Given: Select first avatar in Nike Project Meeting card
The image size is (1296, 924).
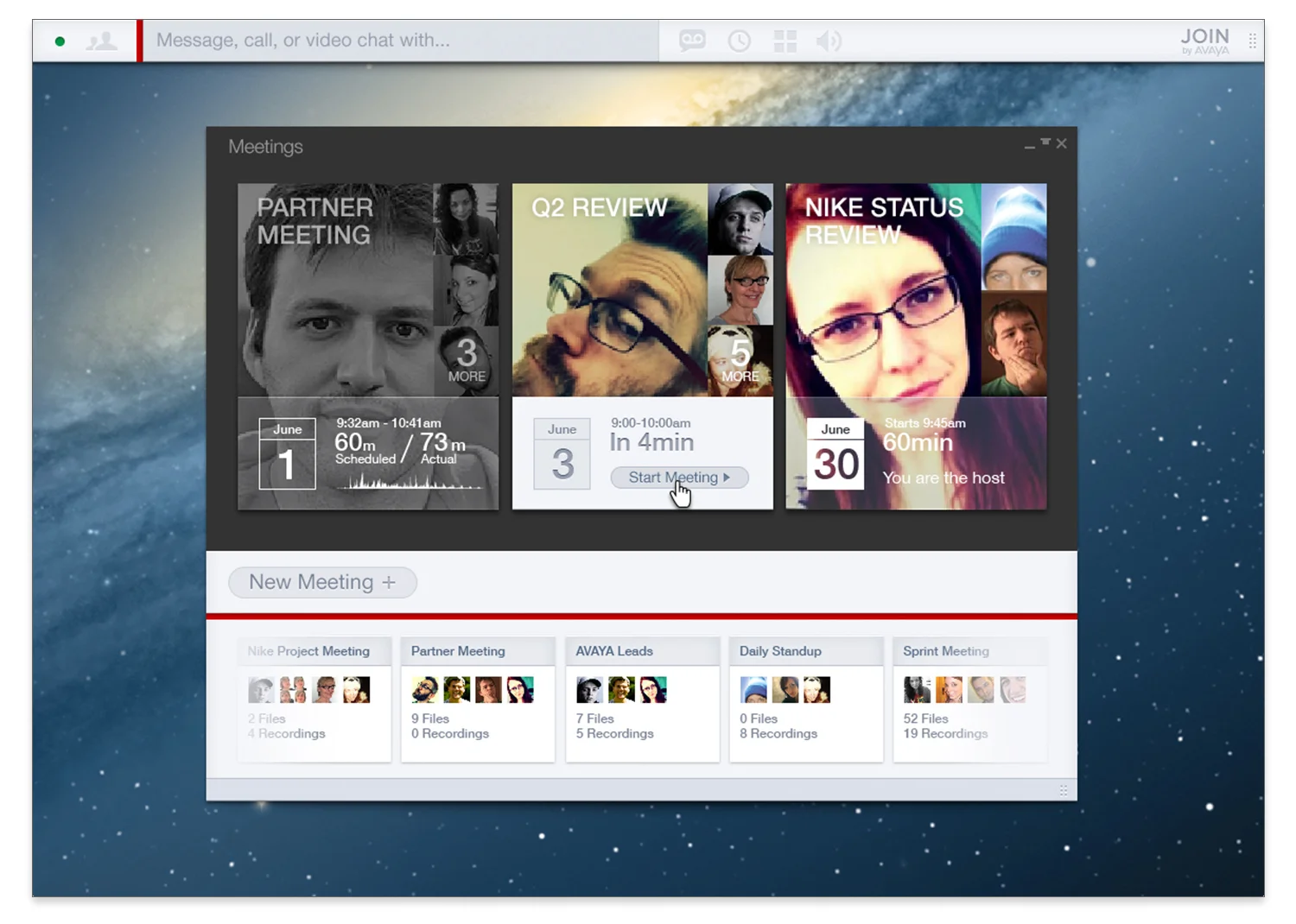Looking at the screenshot, I should (x=261, y=689).
